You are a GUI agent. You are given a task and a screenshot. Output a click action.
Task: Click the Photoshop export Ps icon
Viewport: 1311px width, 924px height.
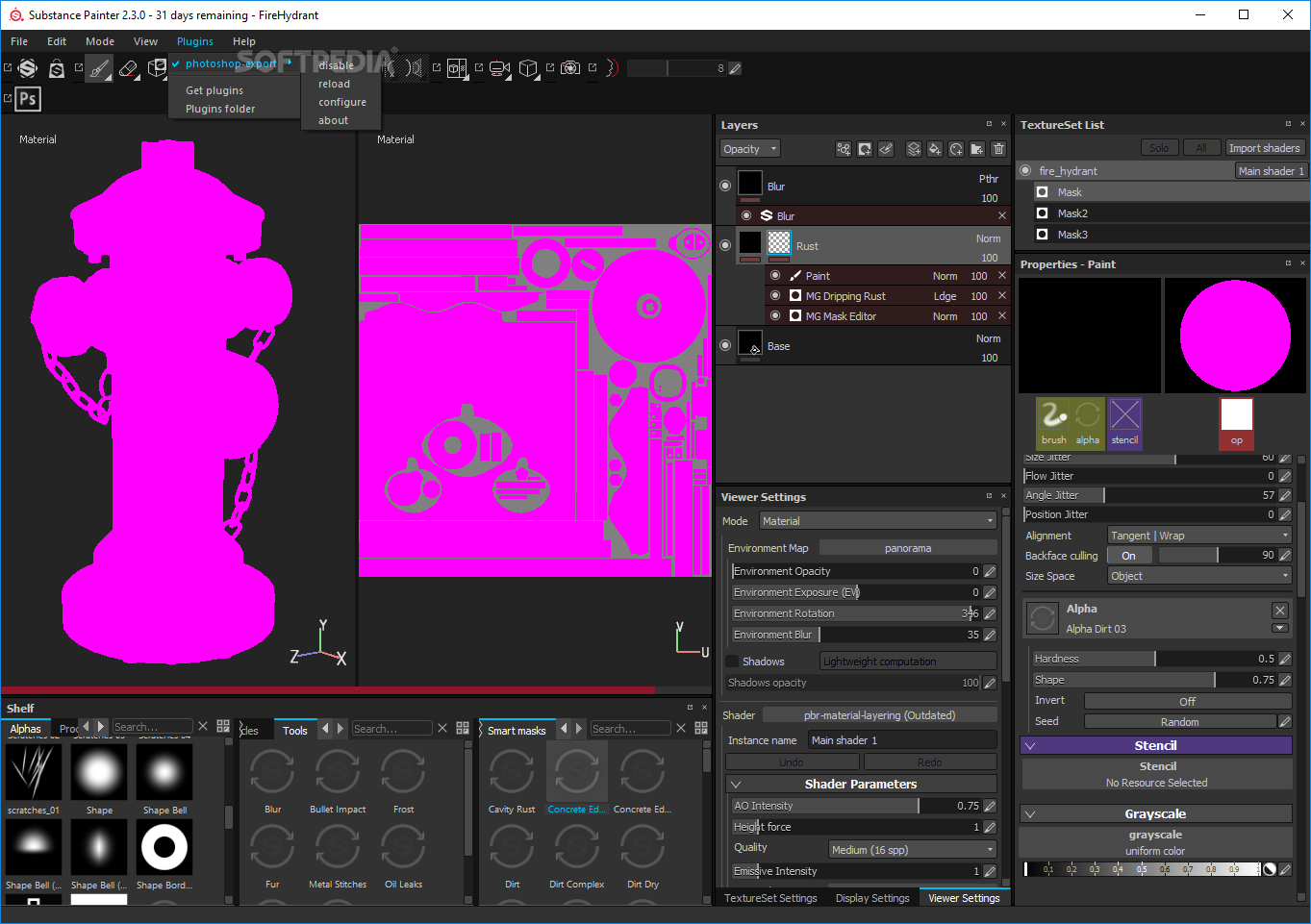coord(28,98)
